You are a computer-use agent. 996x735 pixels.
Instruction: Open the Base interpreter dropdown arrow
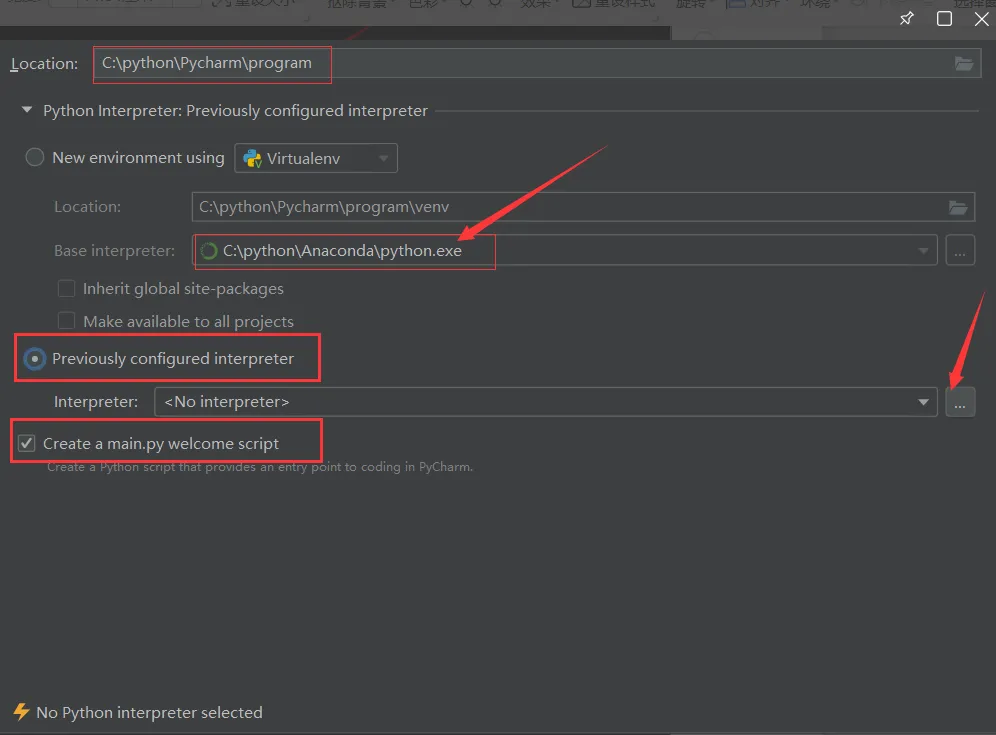coord(923,251)
